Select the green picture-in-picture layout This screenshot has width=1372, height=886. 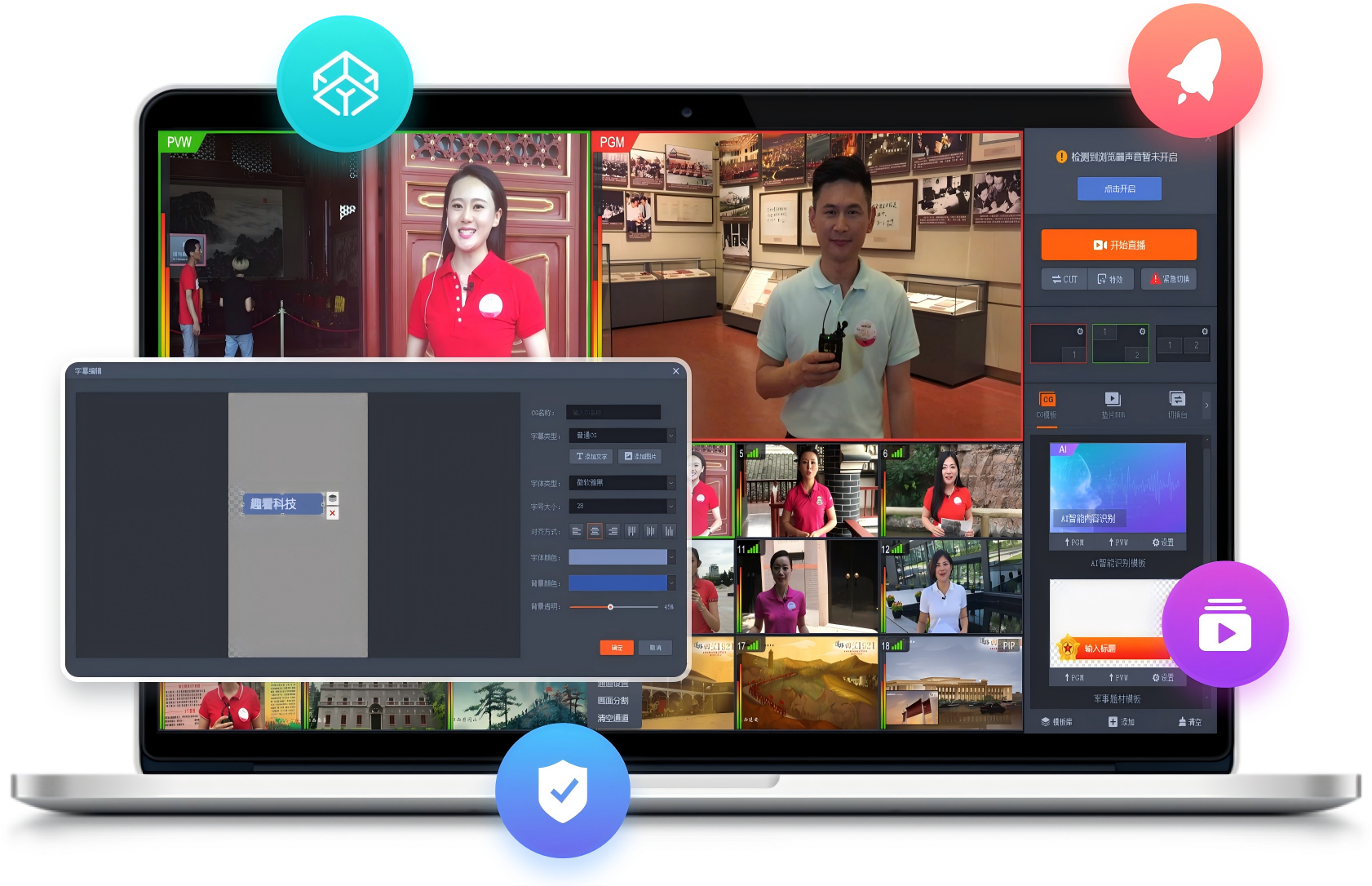pyautogui.click(x=1121, y=343)
